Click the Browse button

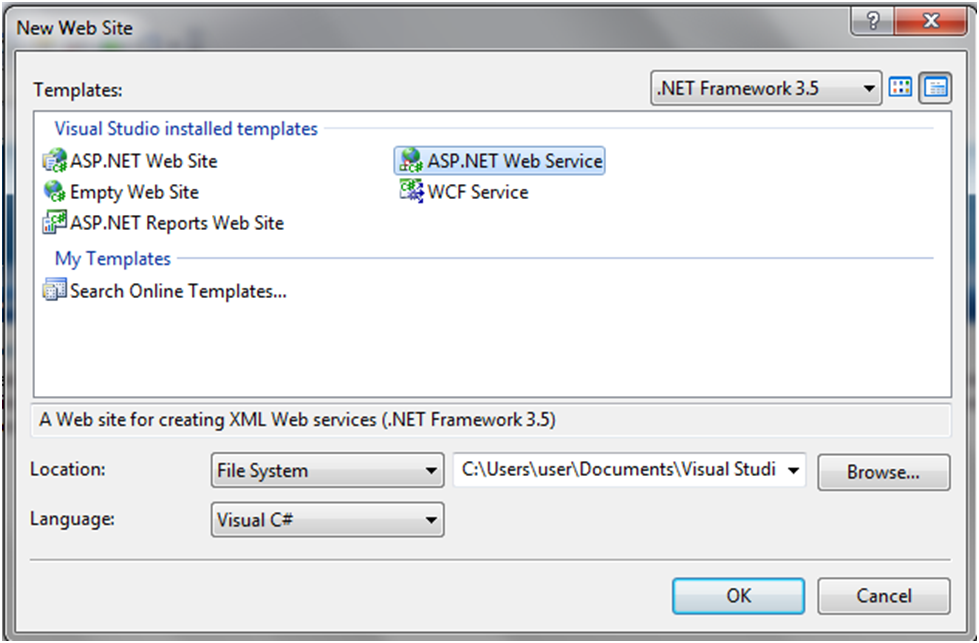pos(883,472)
